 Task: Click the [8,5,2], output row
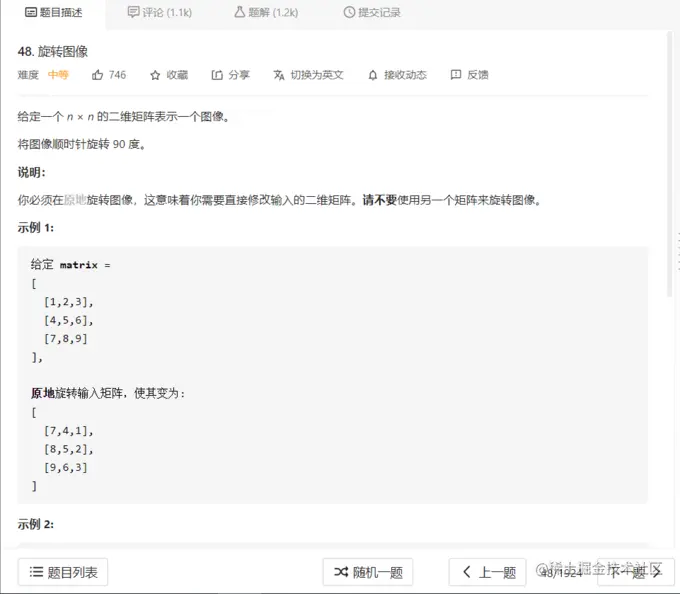tap(69, 449)
